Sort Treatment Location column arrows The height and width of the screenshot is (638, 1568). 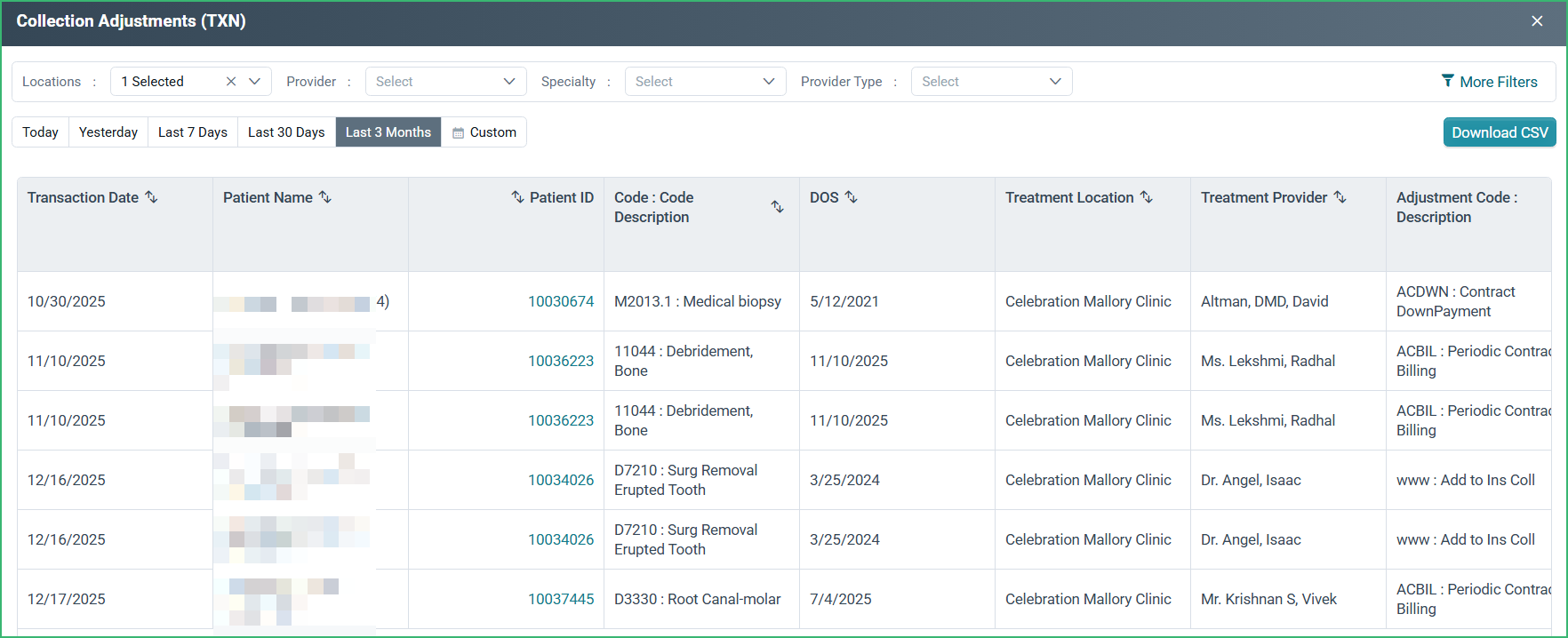1147,197
